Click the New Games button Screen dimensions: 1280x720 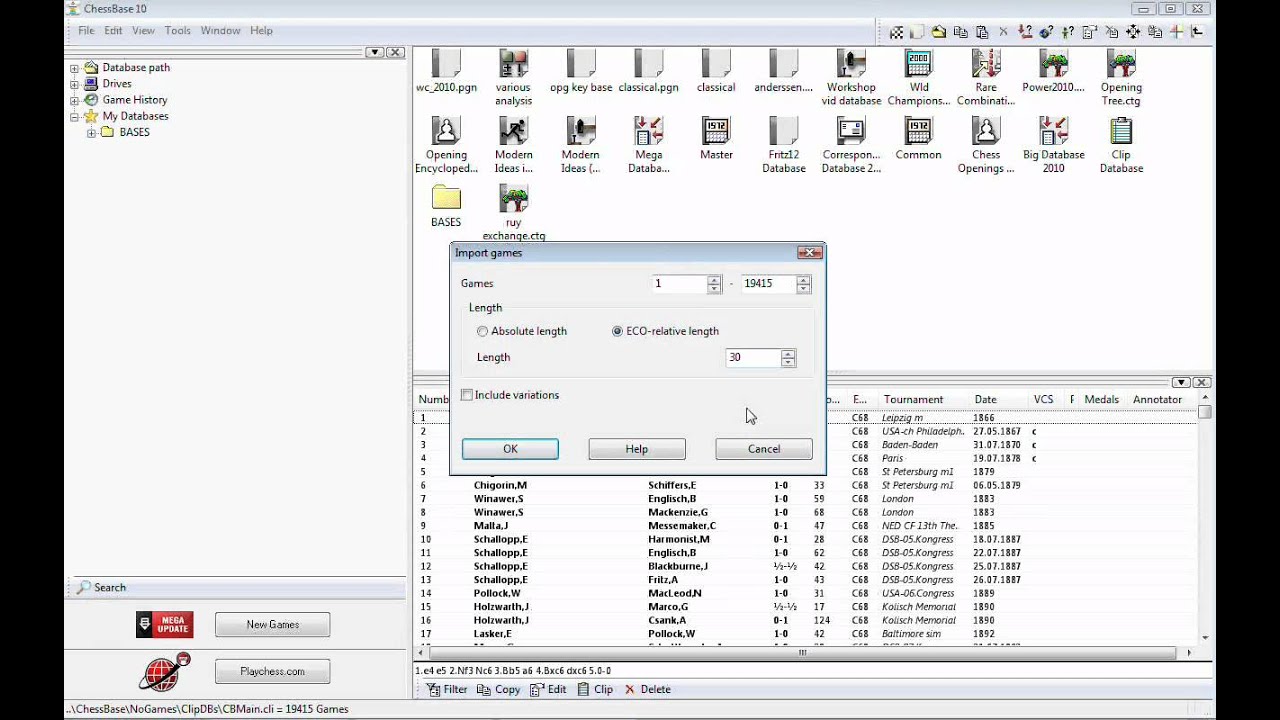tap(273, 625)
